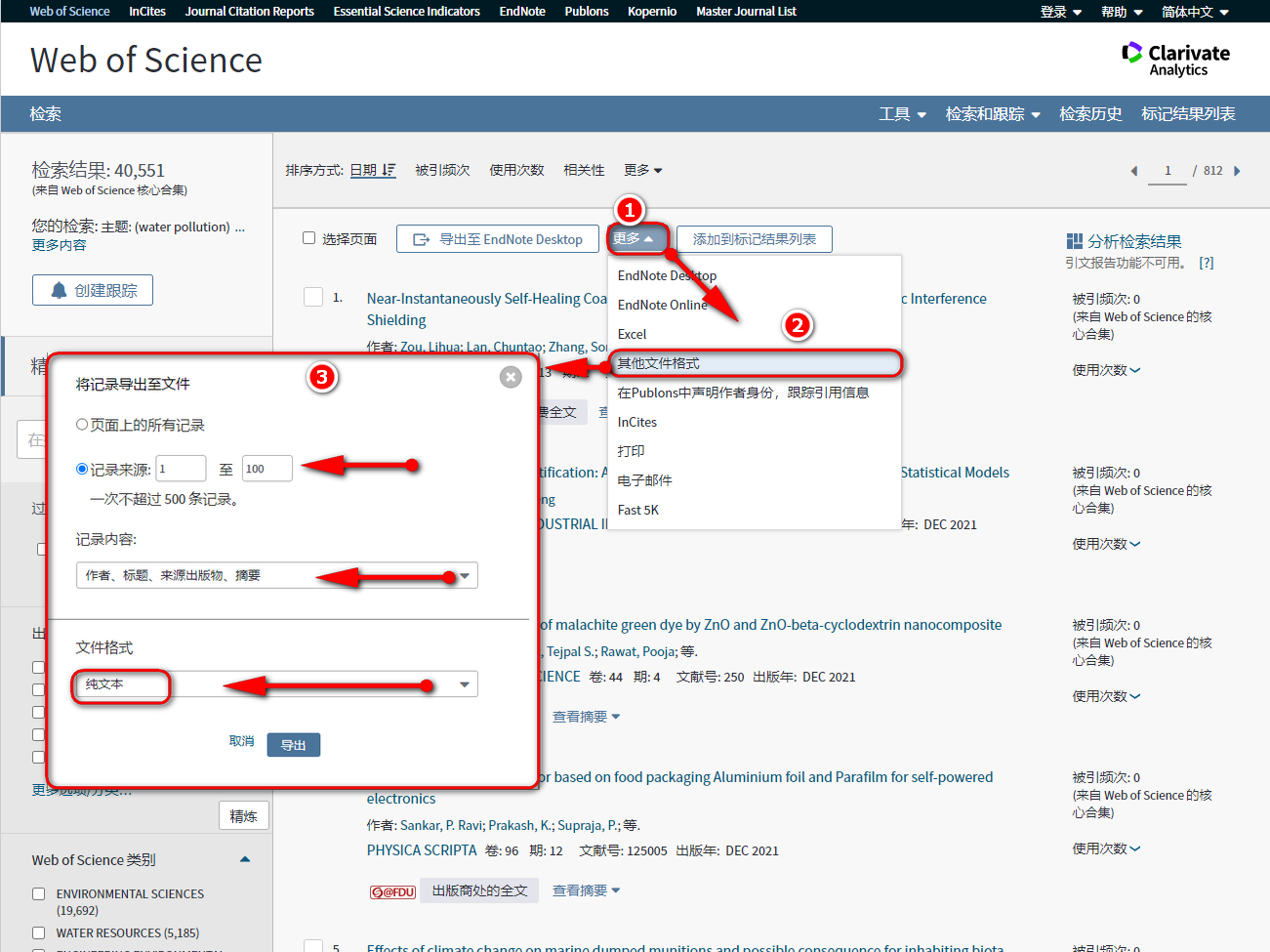Go to next results page arrow
This screenshot has height=952, width=1270.
coord(1237,171)
